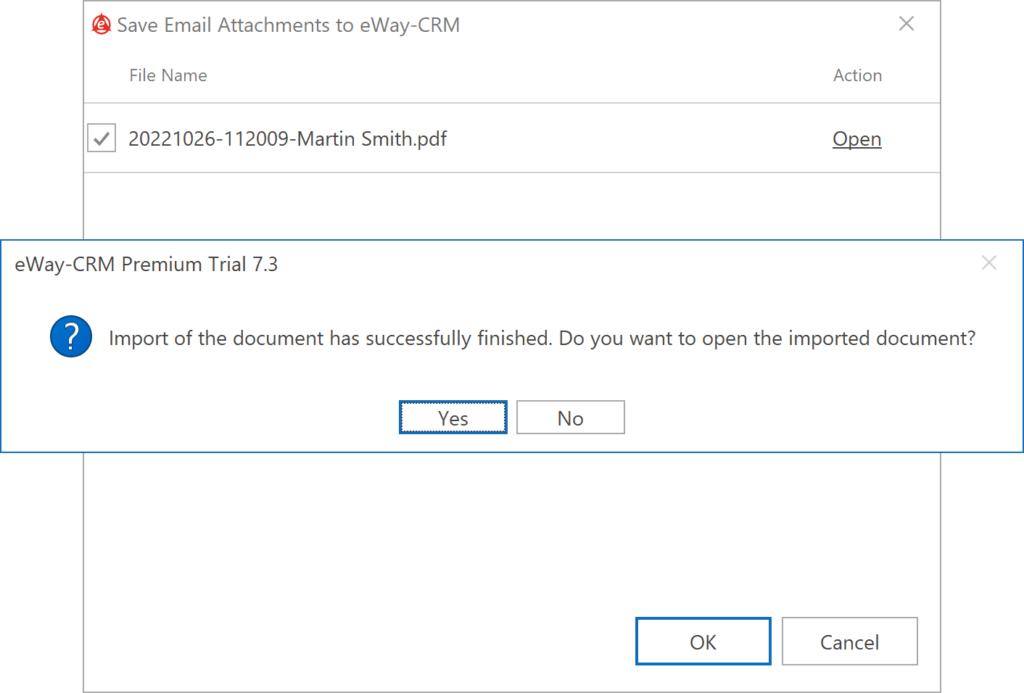Image resolution: width=1024 pixels, height=693 pixels.
Task: Click the Save Email Attachments to eWay-CRM title
Action: click(288, 25)
